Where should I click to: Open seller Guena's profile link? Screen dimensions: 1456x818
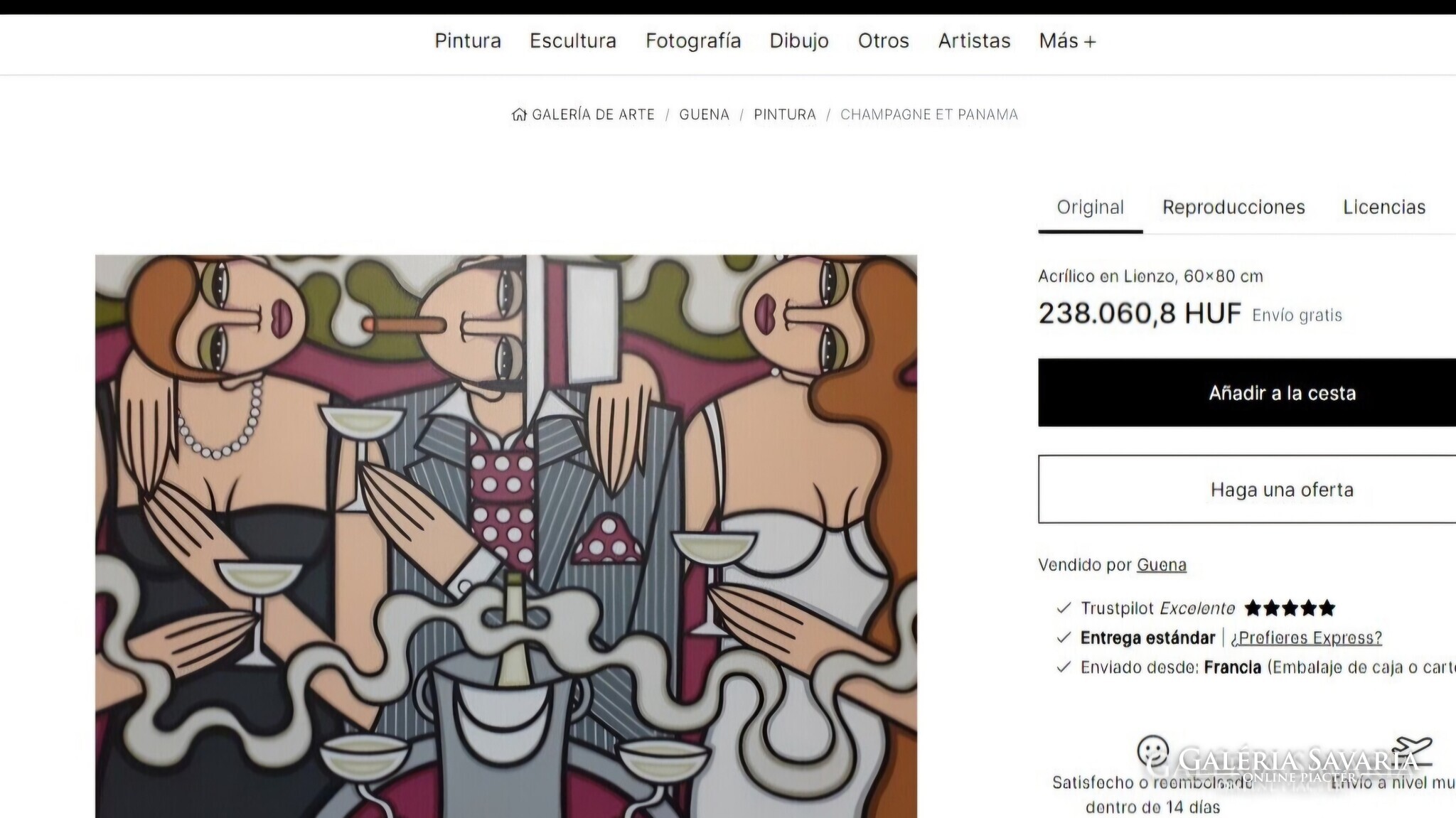(x=1162, y=565)
